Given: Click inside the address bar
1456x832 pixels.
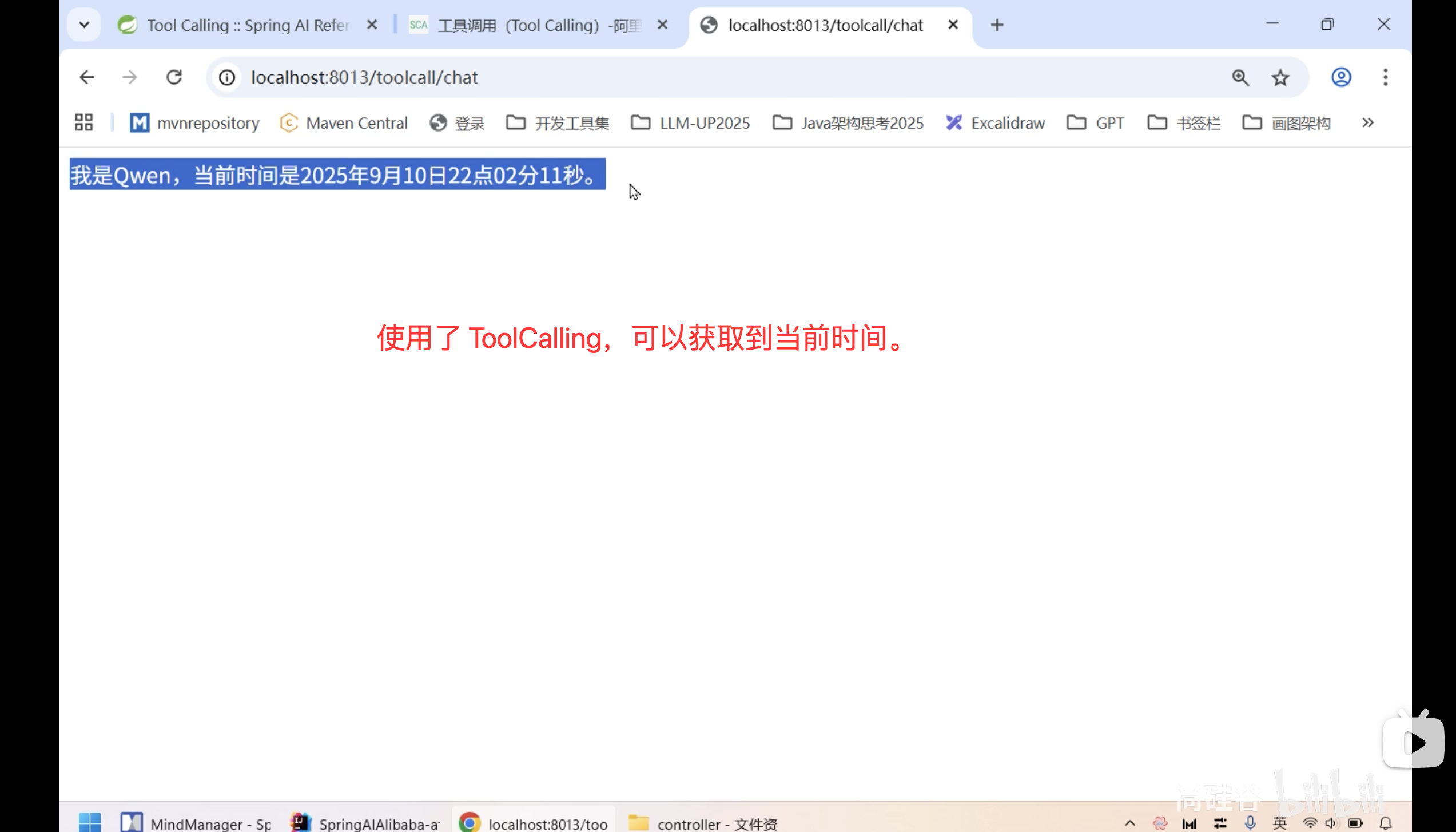Looking at the screenshot, I should coord(515,77).
